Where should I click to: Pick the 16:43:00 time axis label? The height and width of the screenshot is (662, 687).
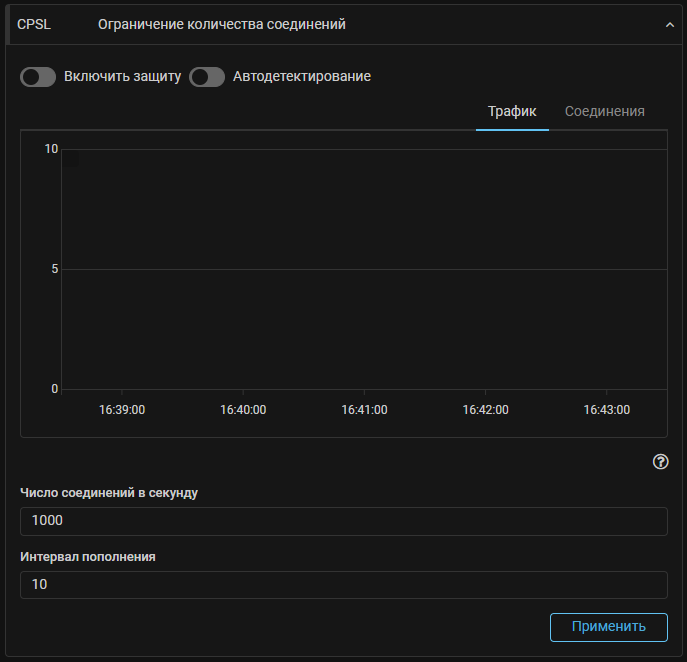coord(606,410)
